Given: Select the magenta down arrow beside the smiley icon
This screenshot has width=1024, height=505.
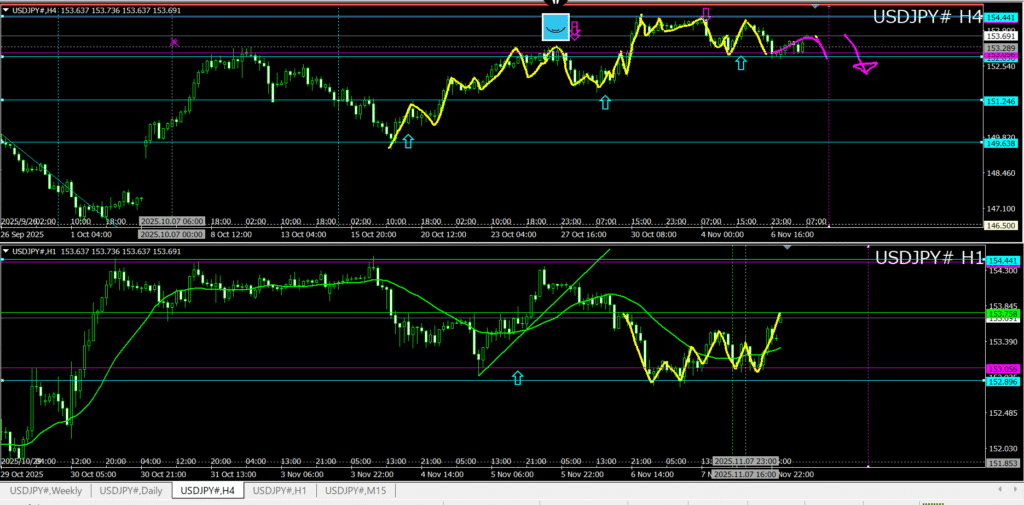Looking at the screenshot, I should coord(576,31).
